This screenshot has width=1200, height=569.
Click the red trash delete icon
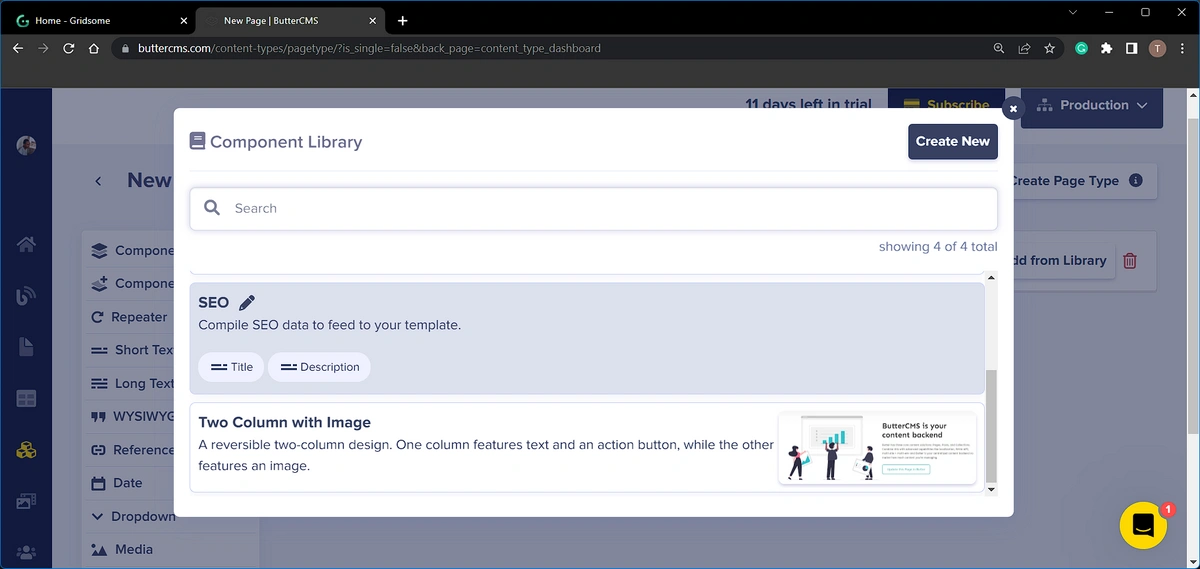coord(1130,261)
